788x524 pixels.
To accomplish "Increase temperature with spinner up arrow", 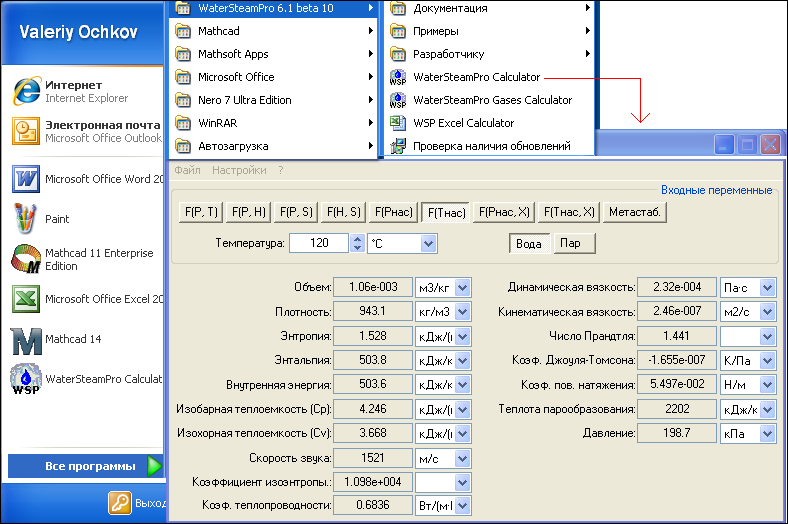I will [357, 239].
